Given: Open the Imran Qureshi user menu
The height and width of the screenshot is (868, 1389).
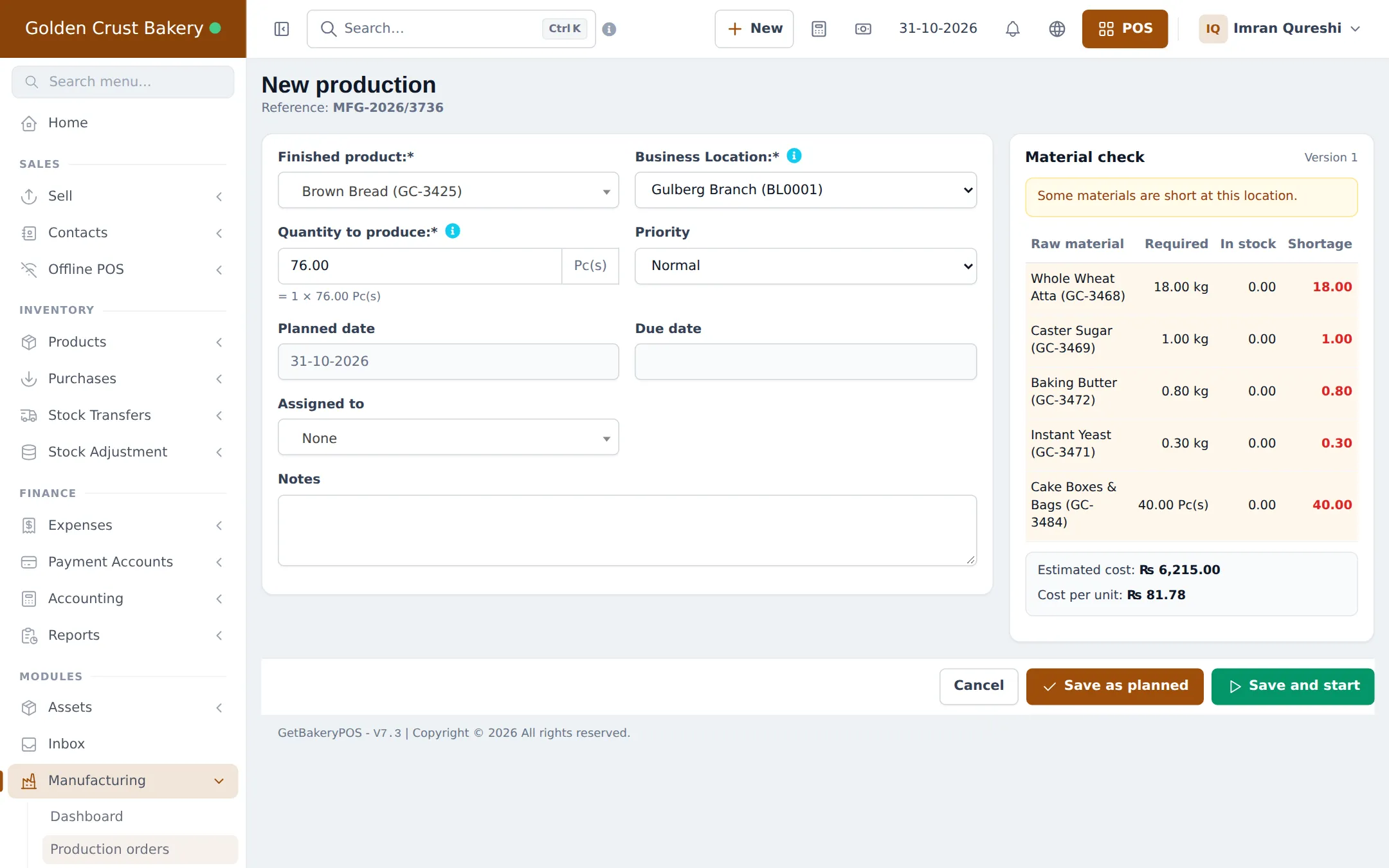Looking at the screenshot, I should click(x=1280, y=29).
